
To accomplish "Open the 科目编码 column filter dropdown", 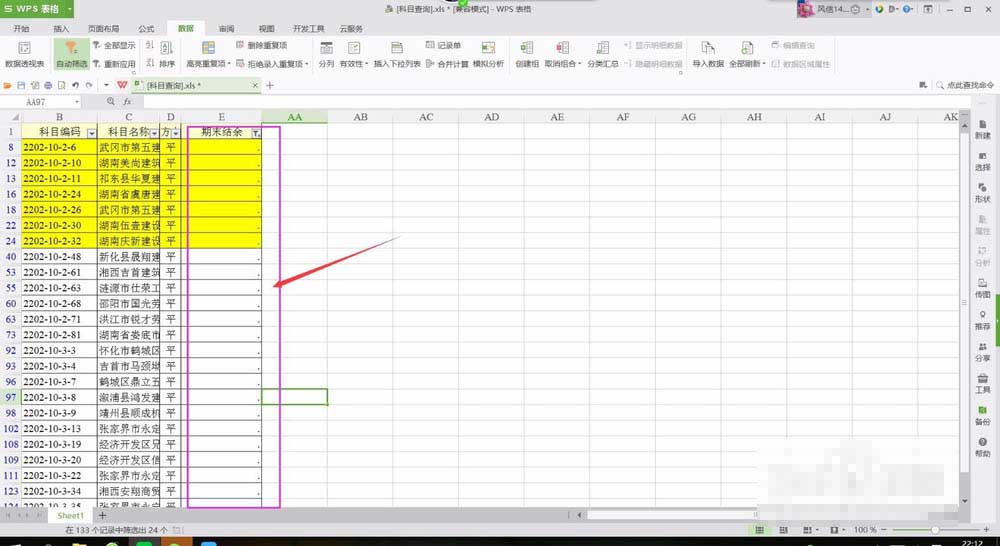I will (92, 133).
